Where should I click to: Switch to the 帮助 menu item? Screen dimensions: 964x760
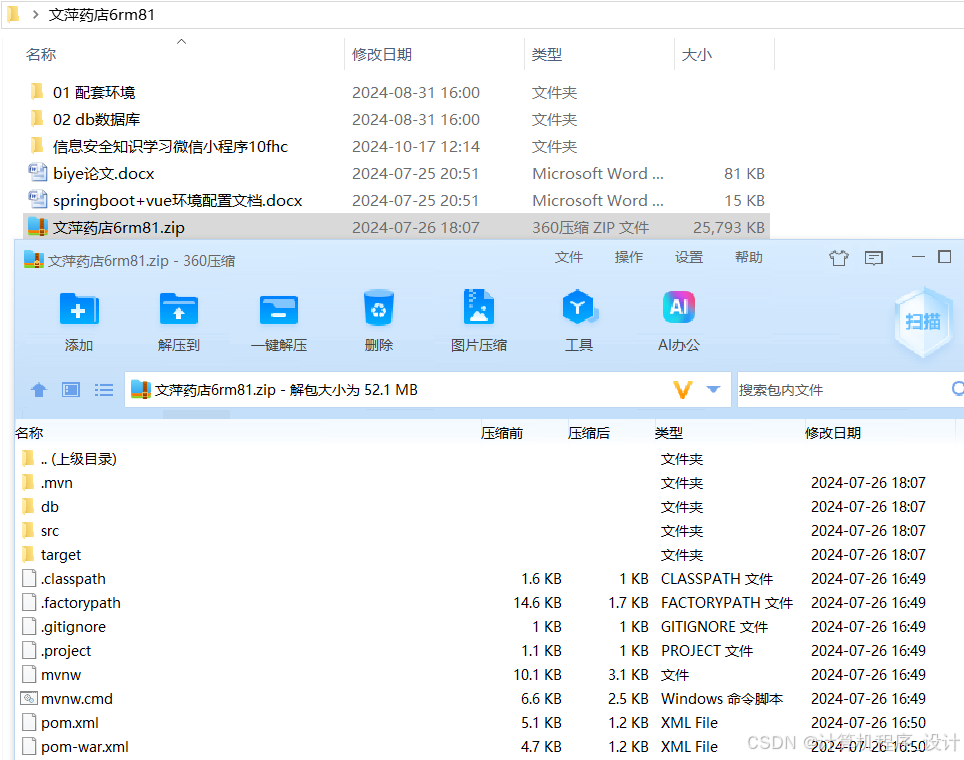(748, 257)
